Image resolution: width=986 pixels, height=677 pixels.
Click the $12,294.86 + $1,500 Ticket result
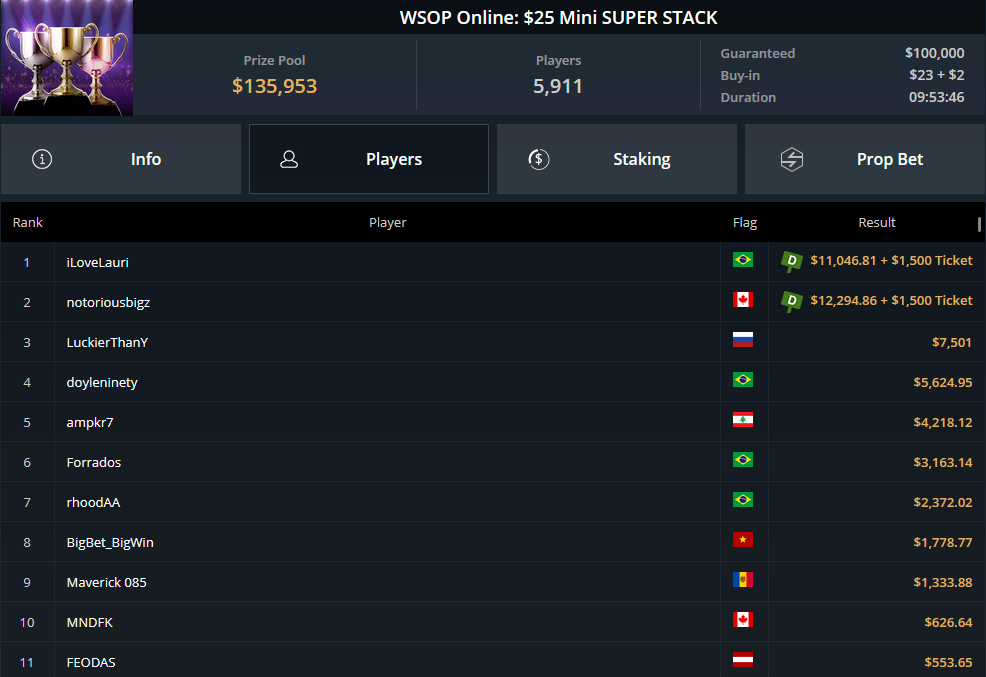(x=891, y=301)
